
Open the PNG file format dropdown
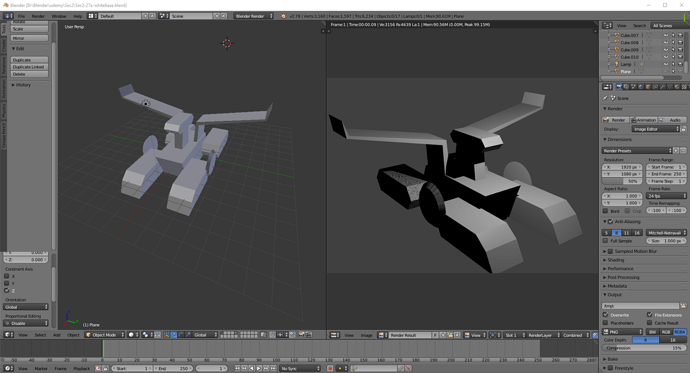[622, 332]
